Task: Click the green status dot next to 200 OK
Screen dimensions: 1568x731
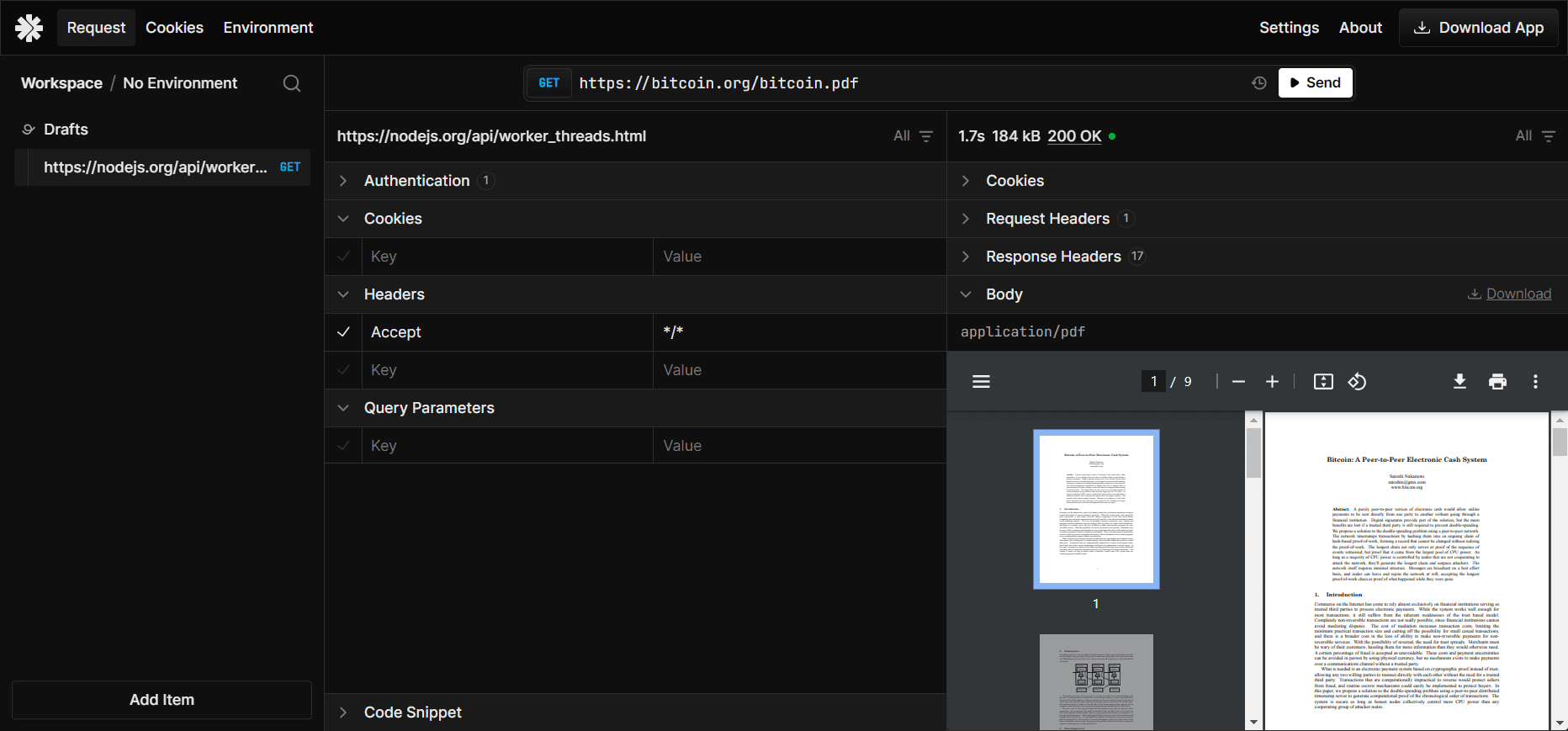Action: (x=1112, y=136)
